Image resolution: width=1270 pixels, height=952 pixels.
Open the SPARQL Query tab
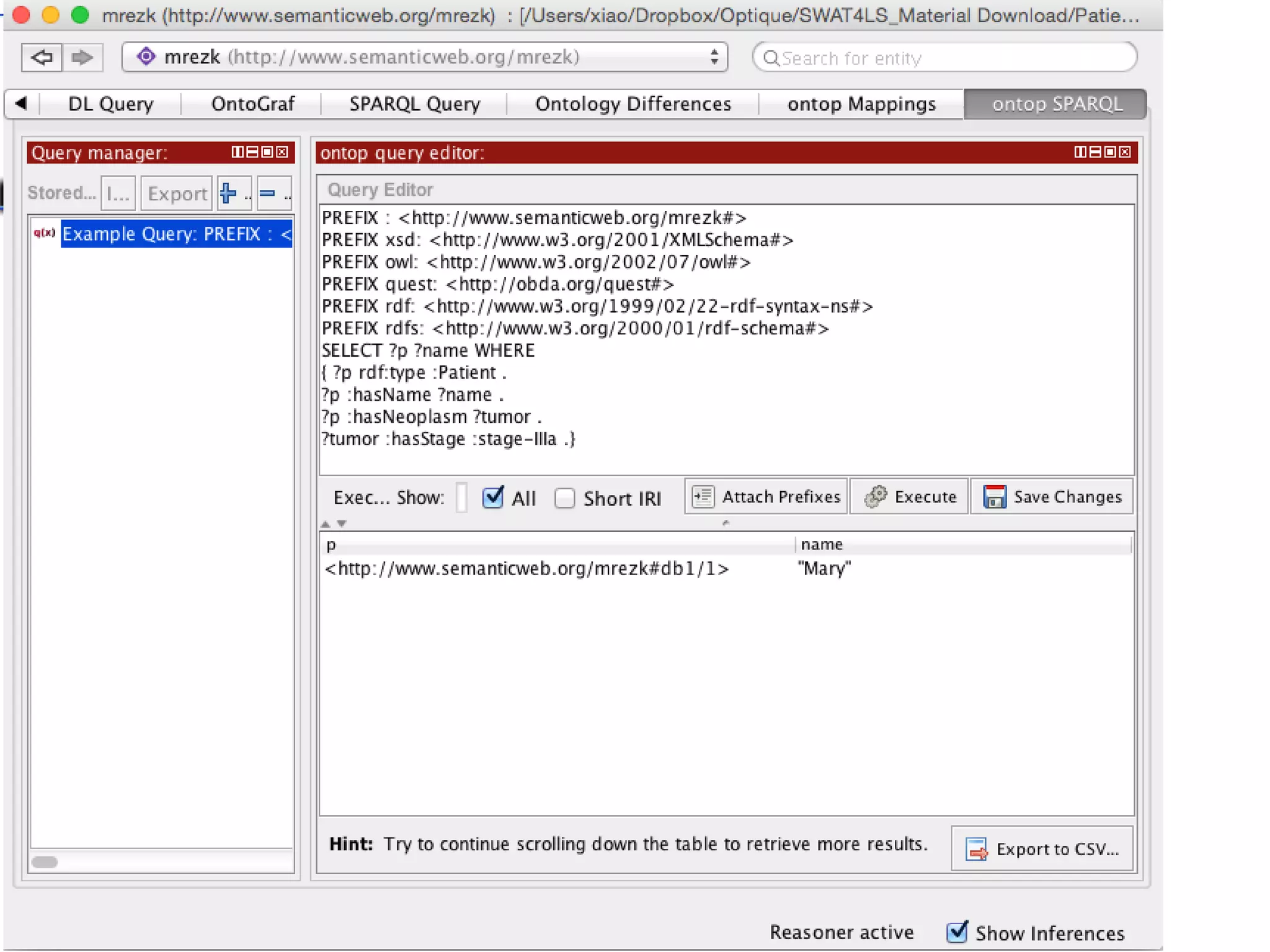coord(414,104)
